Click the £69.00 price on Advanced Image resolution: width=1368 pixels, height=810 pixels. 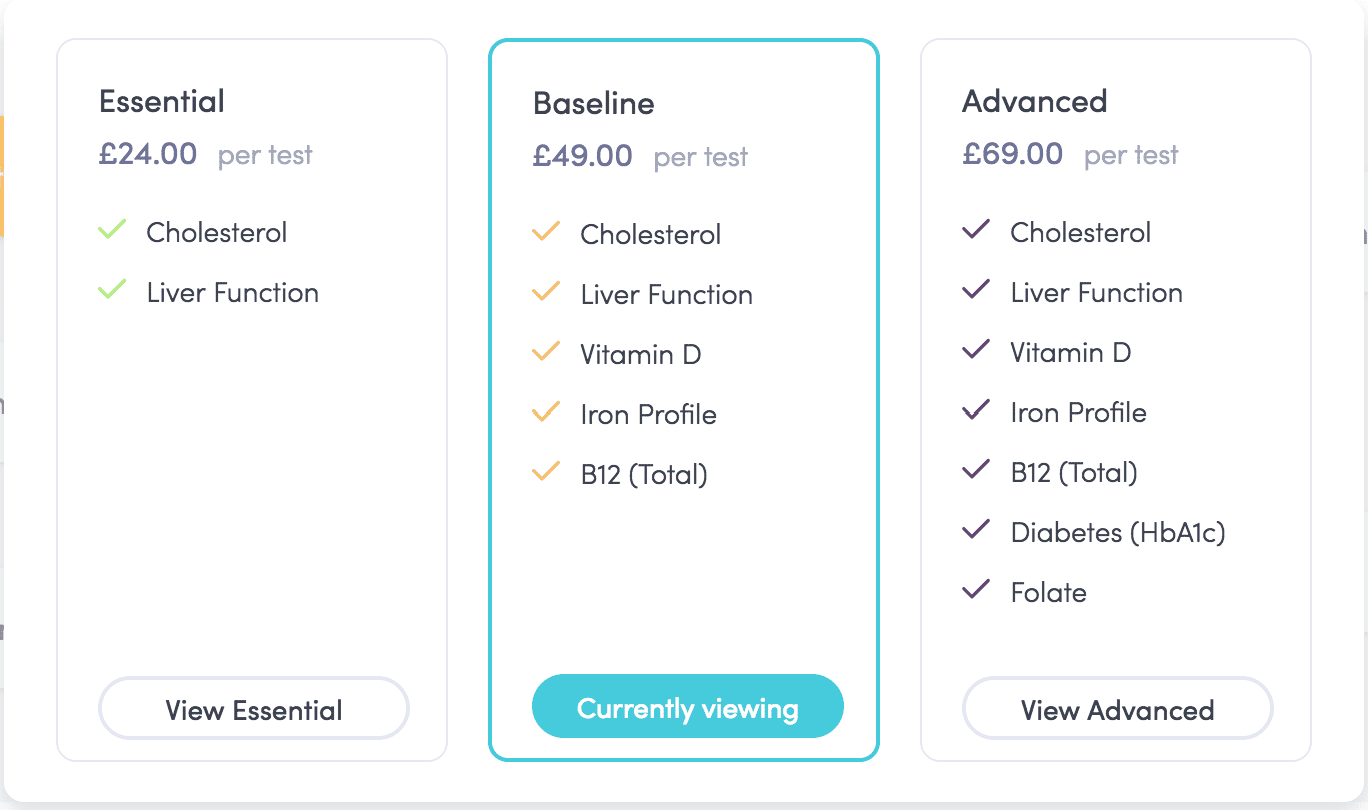pyautogui.click(x=1013, y=154)
